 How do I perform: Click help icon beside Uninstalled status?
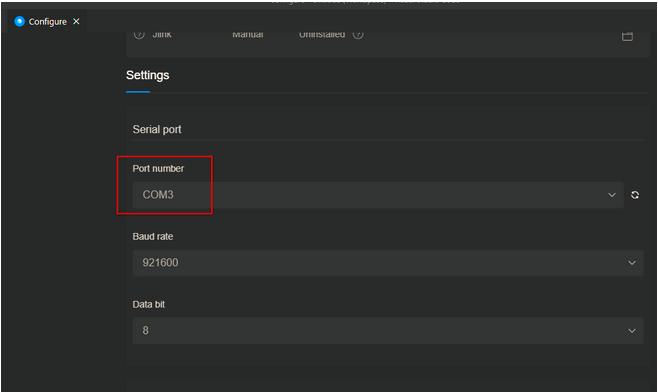[358, 34]
